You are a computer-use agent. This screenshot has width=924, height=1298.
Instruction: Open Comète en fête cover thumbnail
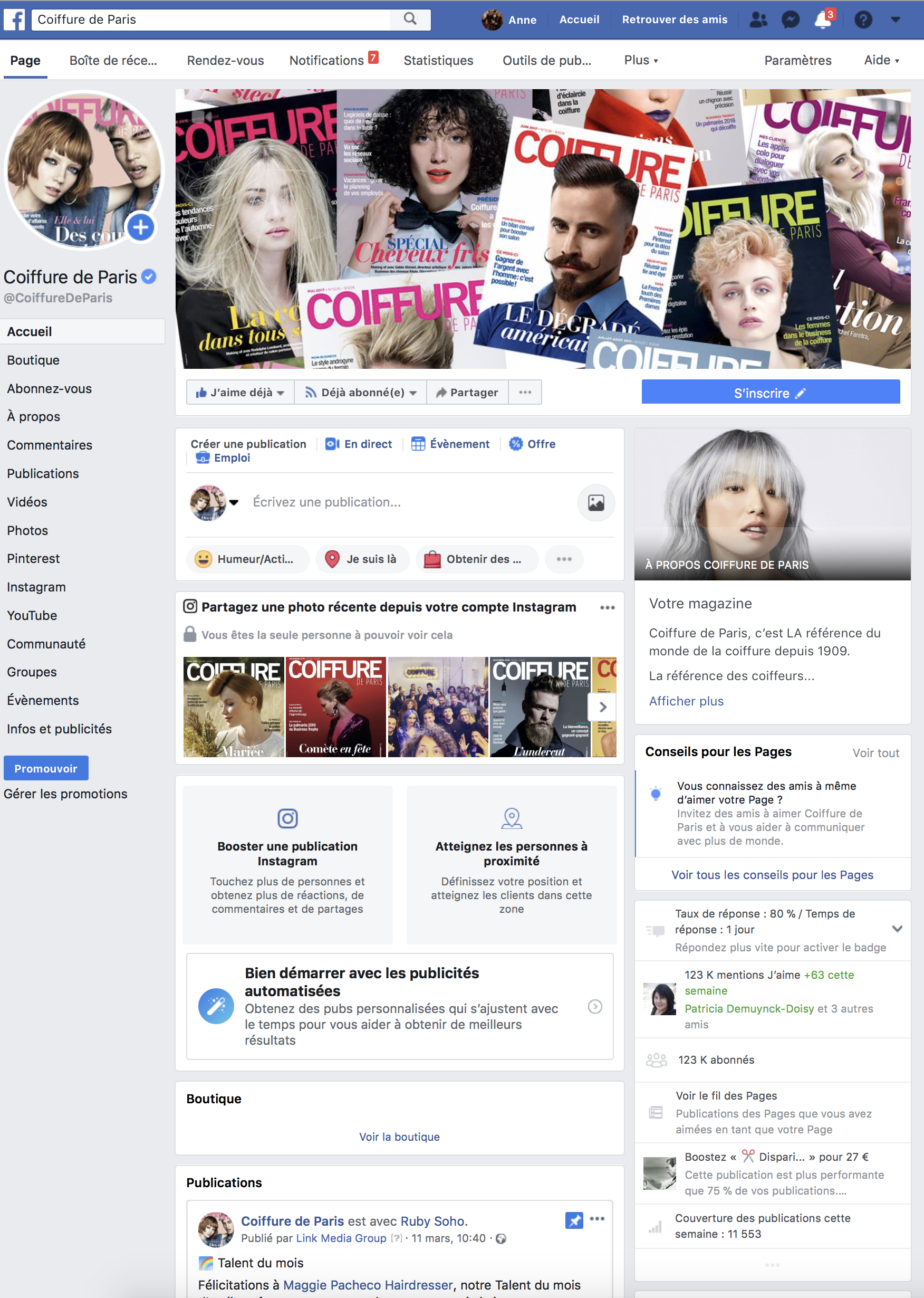336,707
